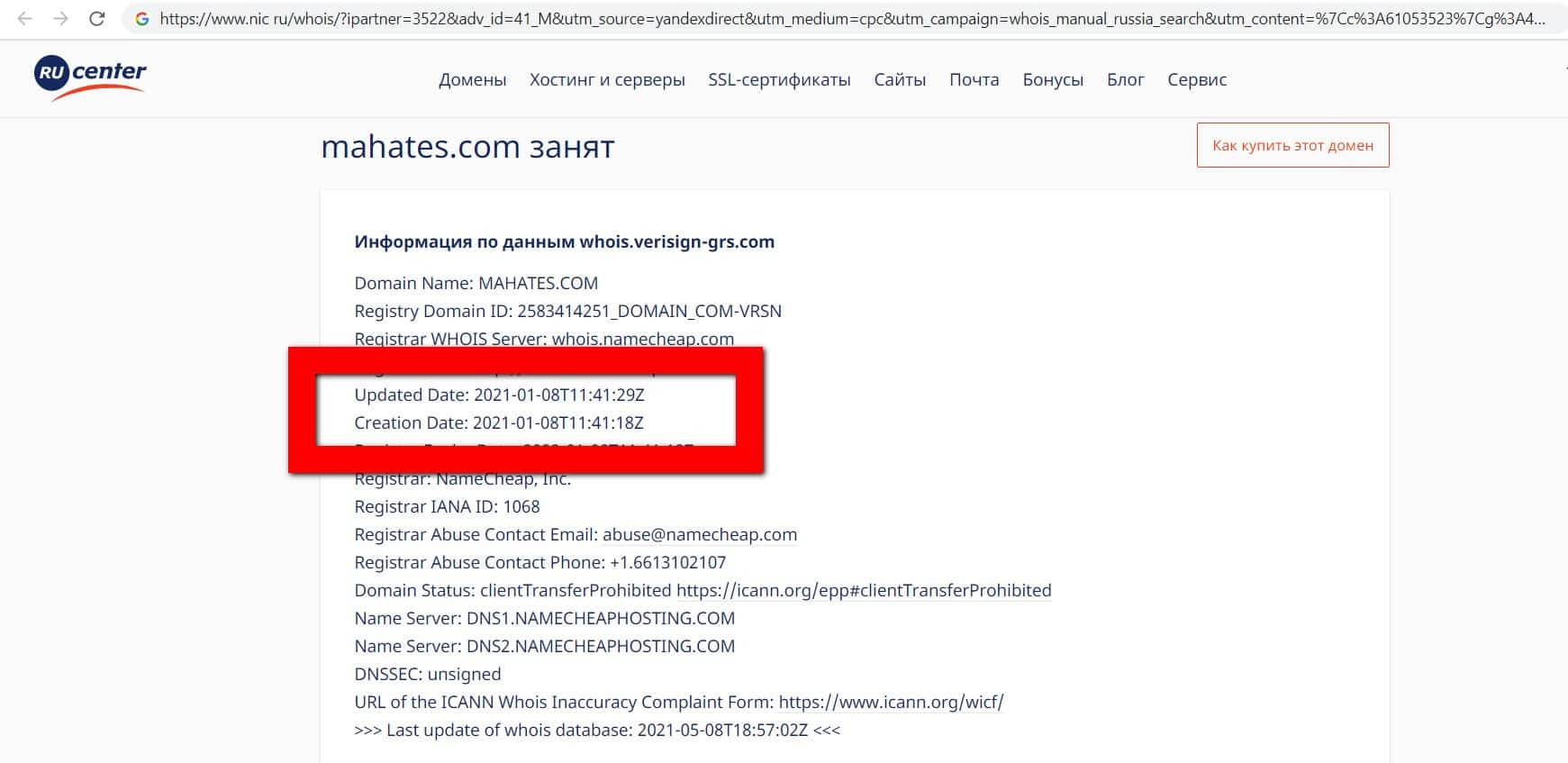Click the Name Server: DNS1.NAMECHEAPHOSTING.COM line
Viewport: 1568px width, 763px height.
(x=545, y=618)
